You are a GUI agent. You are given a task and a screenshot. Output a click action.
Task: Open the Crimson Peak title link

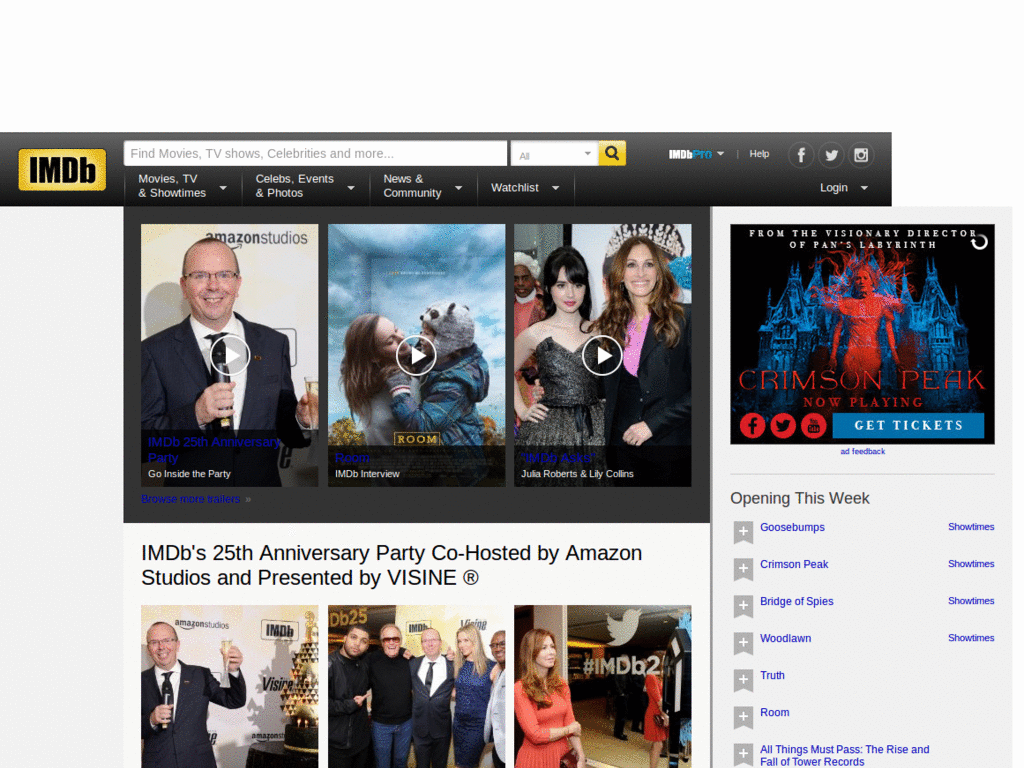tap(793, 564)
